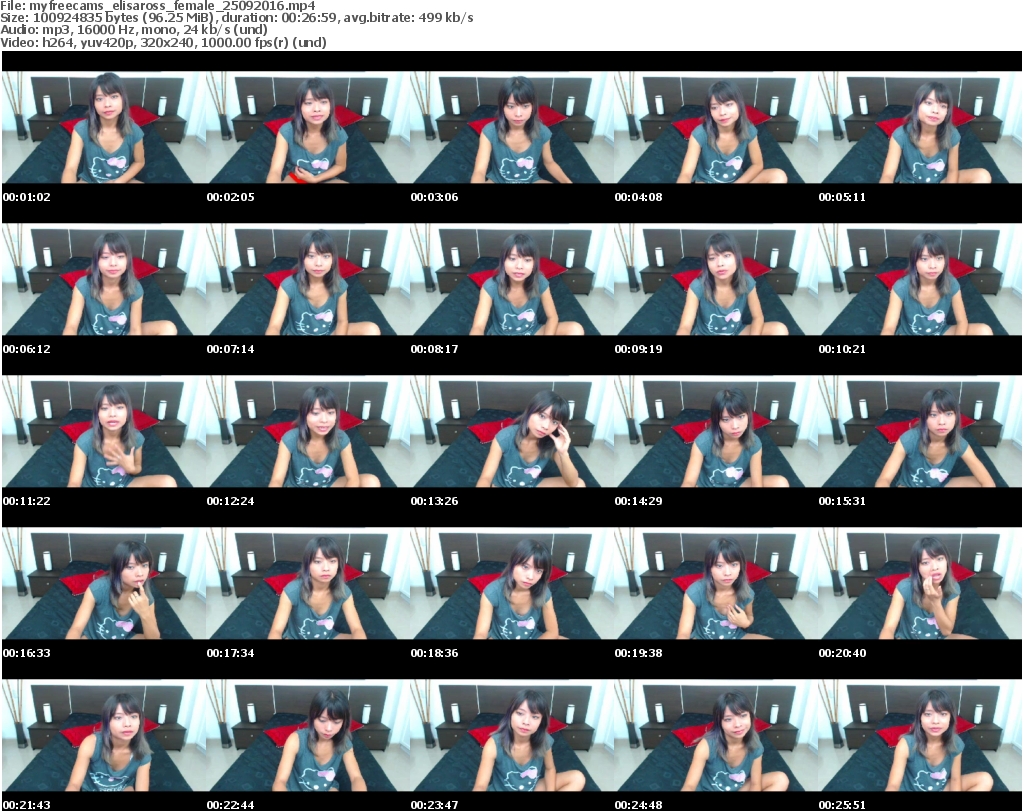
Task: Choose the preview above timestamp 00:19:38
Action: 716,584
